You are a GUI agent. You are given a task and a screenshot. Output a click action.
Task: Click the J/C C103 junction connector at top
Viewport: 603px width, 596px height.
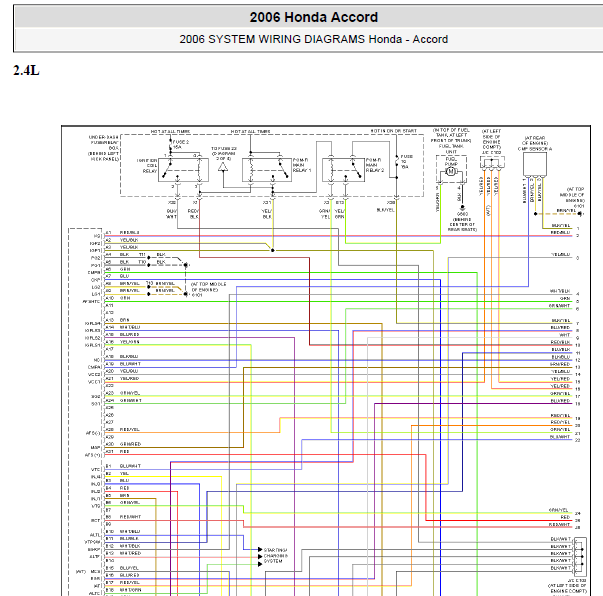point(492,163)
